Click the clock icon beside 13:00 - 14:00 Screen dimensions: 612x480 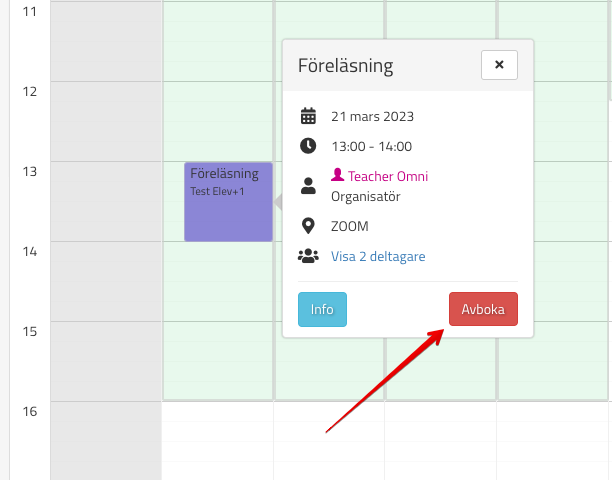pos(308,146)
